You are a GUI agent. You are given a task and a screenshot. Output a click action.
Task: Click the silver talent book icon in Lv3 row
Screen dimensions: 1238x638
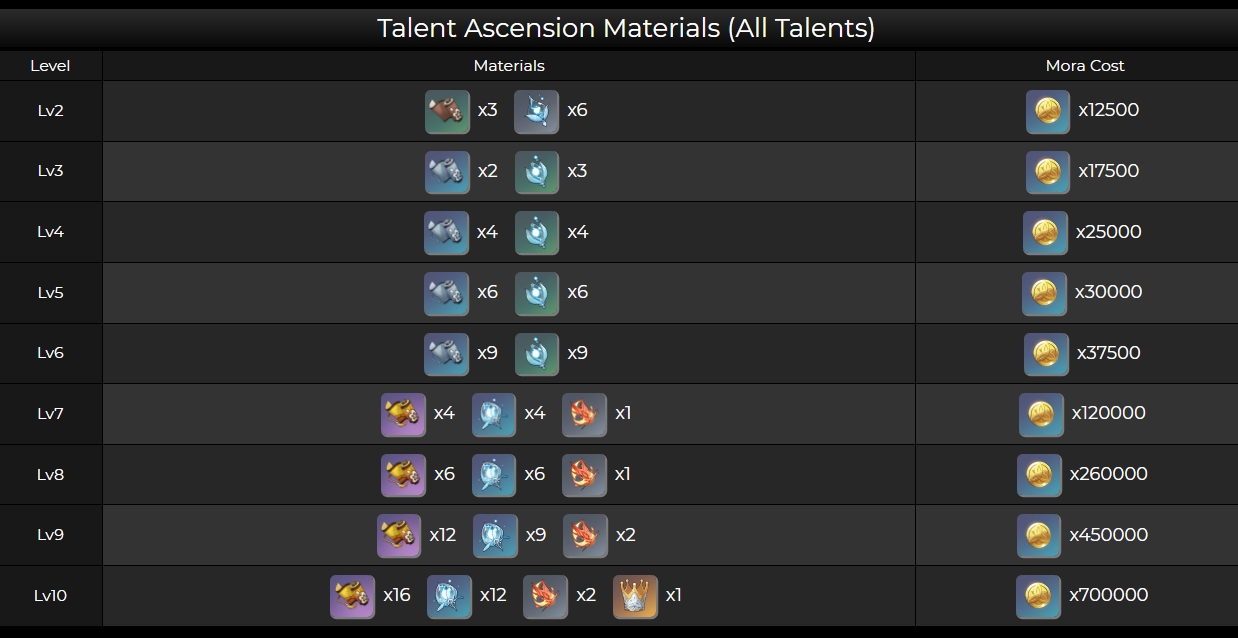(x=446, y=172)
